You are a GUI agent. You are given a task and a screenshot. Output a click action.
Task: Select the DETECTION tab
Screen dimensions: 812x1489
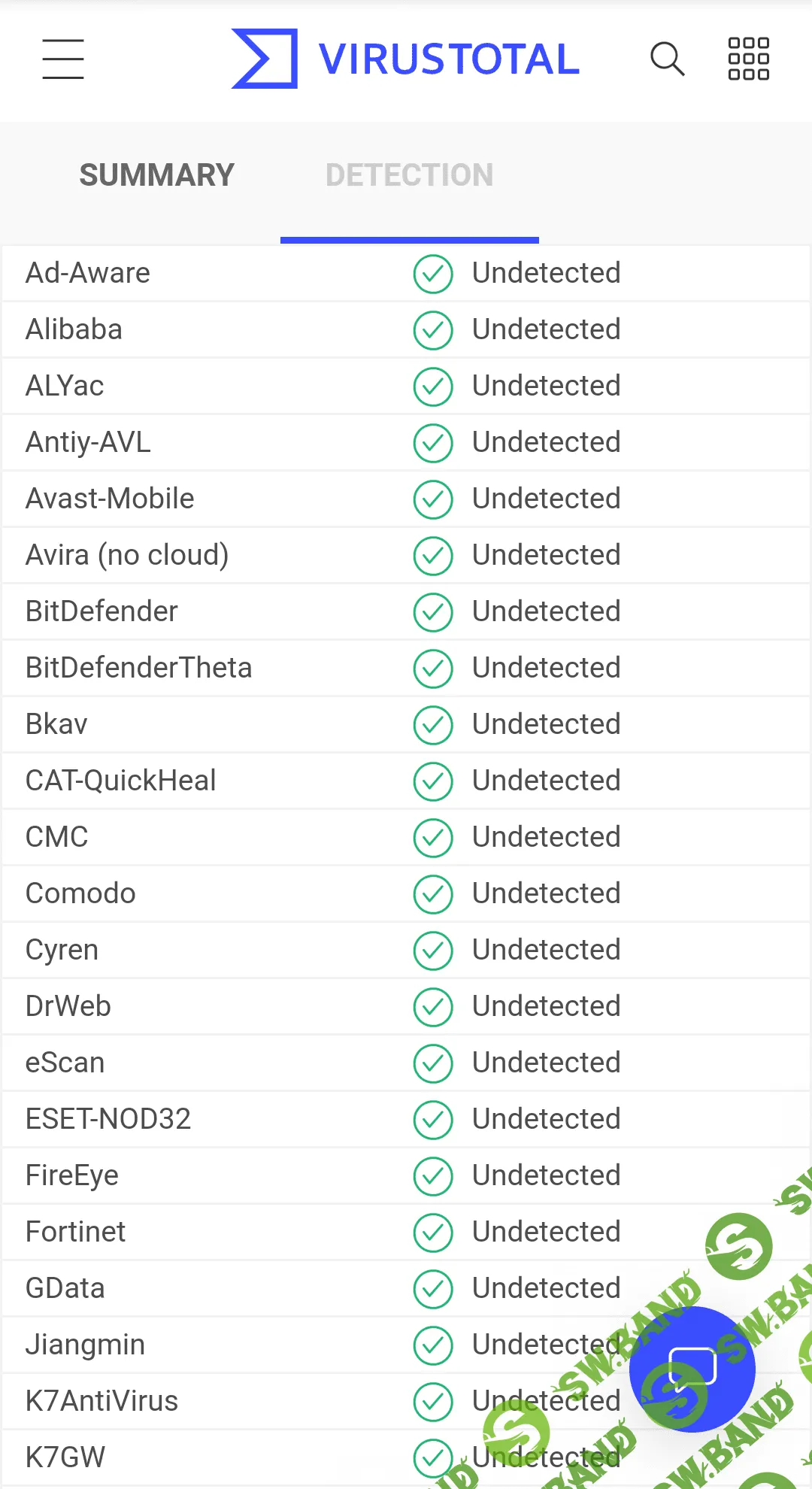(x=409, y=175)
